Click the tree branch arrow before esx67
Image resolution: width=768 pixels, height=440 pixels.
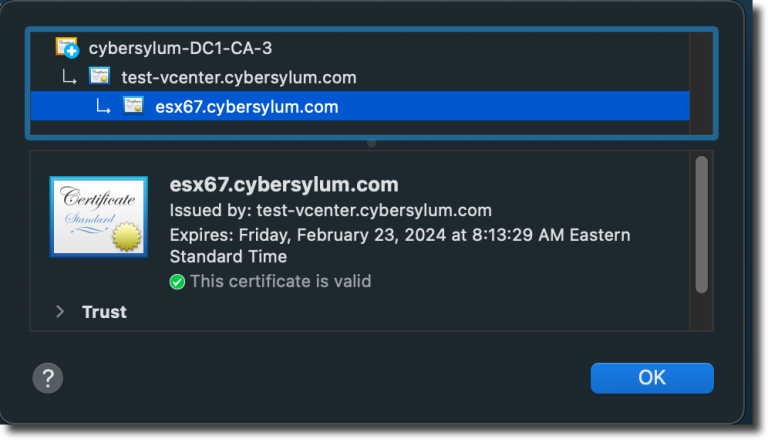102,106
